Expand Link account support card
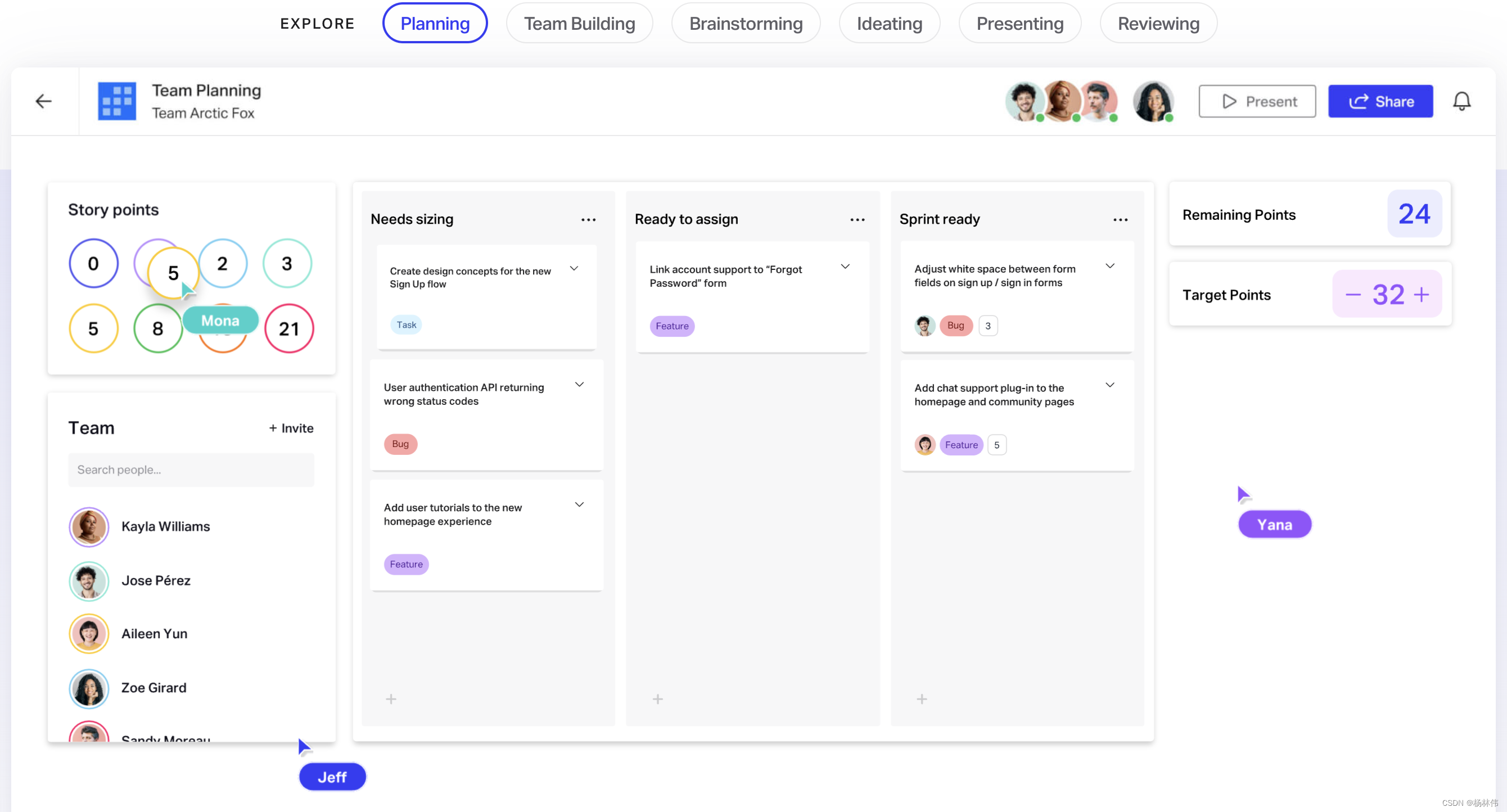The image size is (1507, 812). (845, 267)
